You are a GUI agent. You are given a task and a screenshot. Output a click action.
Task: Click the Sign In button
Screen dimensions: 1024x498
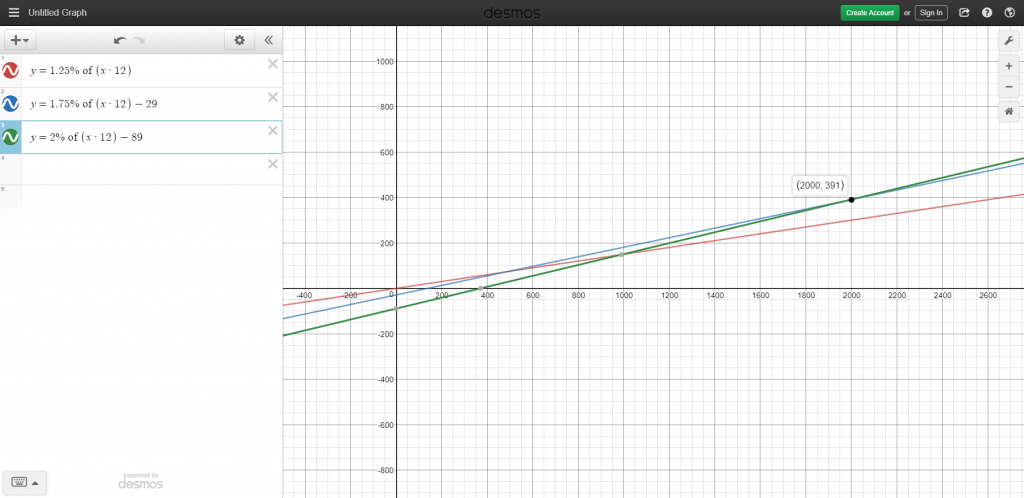pyautogui.click(x=930, y=13)
